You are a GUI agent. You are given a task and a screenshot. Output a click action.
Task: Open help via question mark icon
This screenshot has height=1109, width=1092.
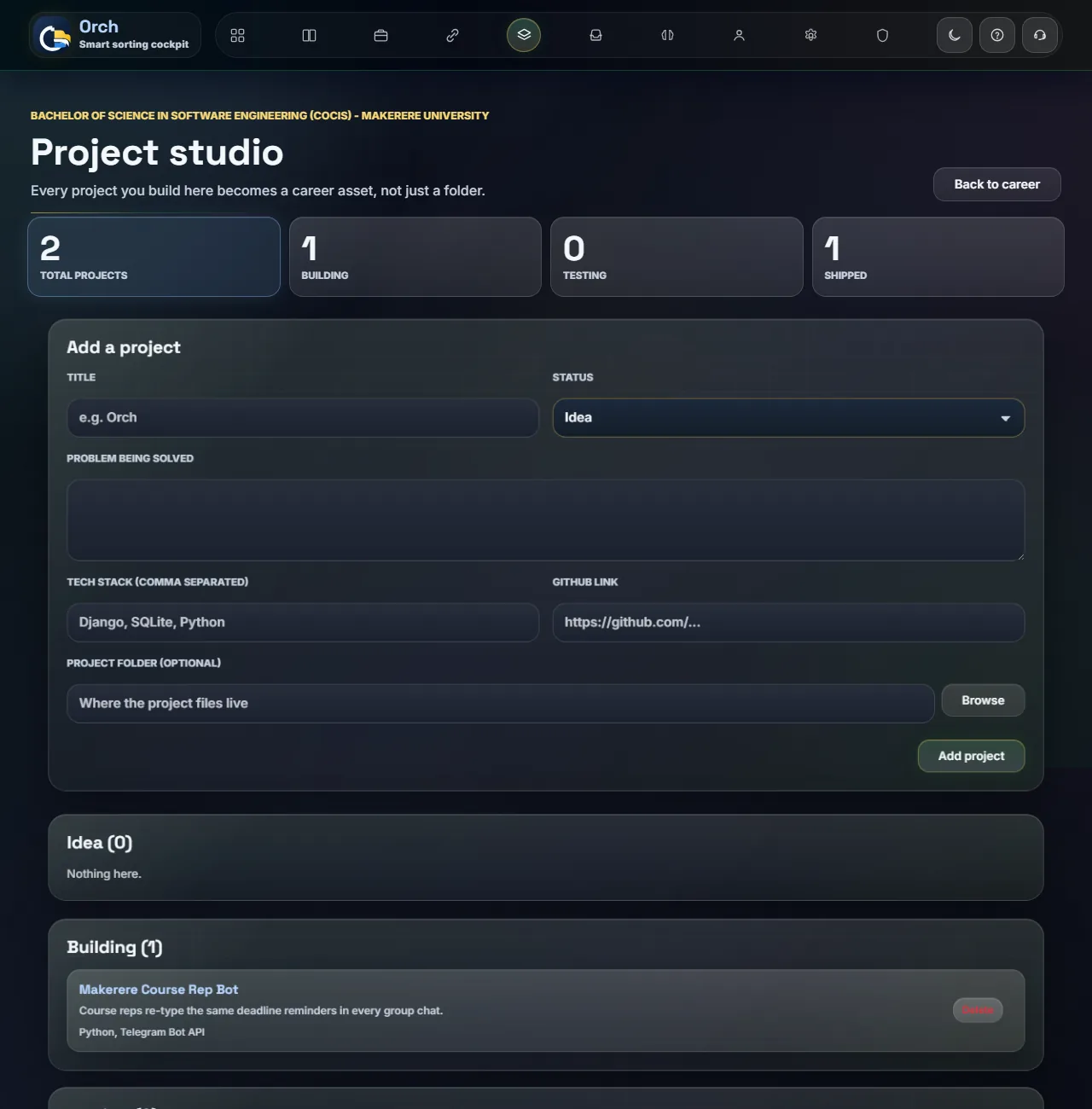997,35
